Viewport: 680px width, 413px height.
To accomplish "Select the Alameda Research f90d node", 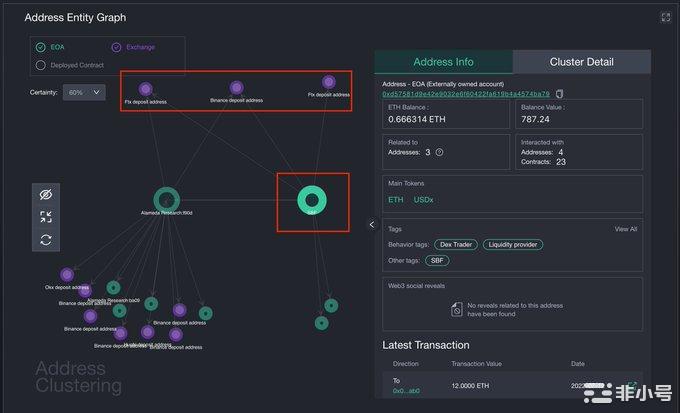I will point(166,200).
